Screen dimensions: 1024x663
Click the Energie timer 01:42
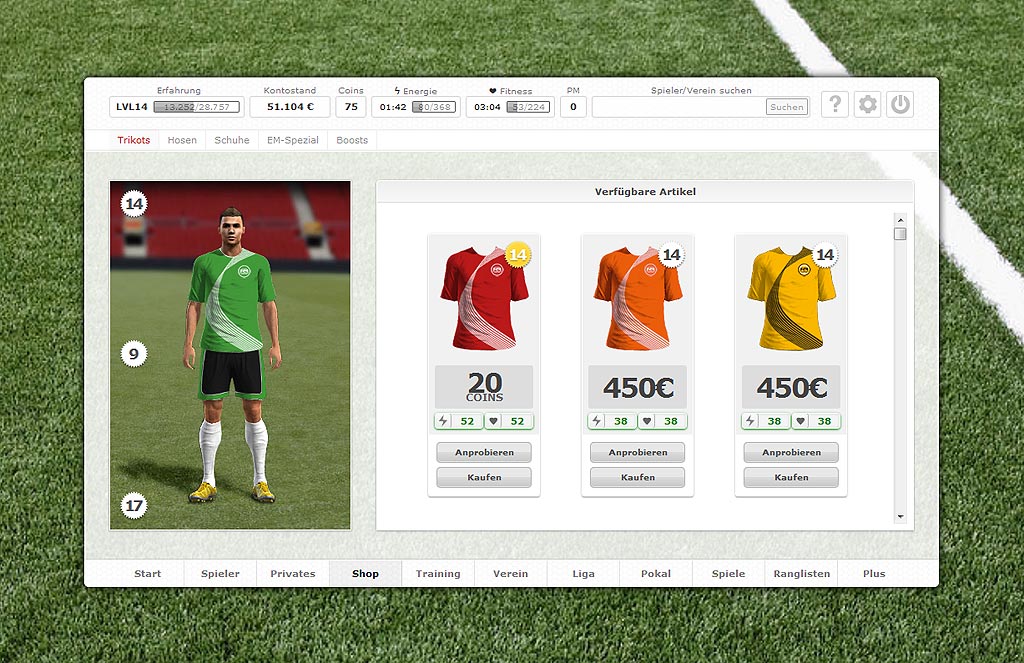click(x=393, y=107)
